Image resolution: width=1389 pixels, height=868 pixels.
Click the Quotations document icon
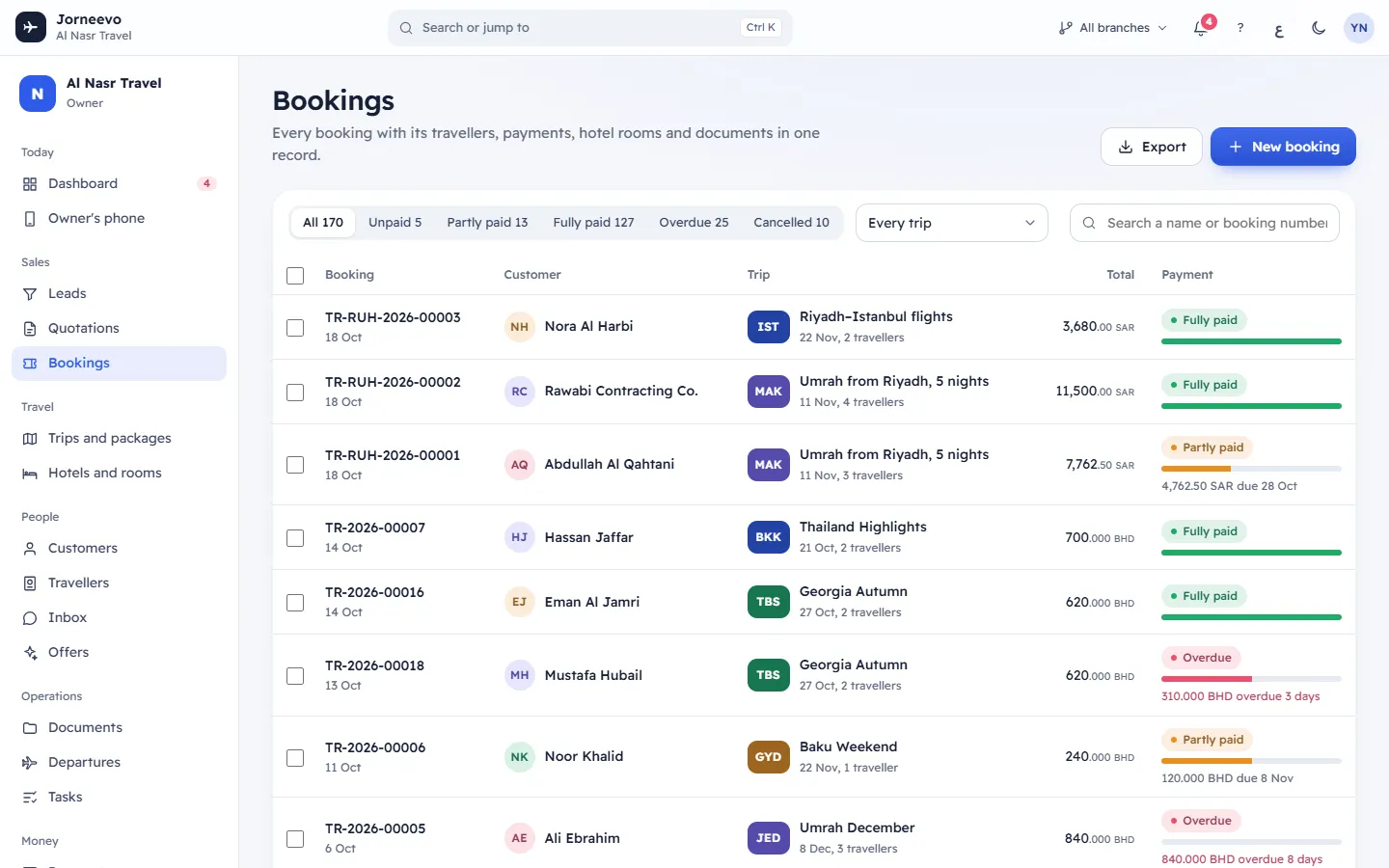(30, 329)
